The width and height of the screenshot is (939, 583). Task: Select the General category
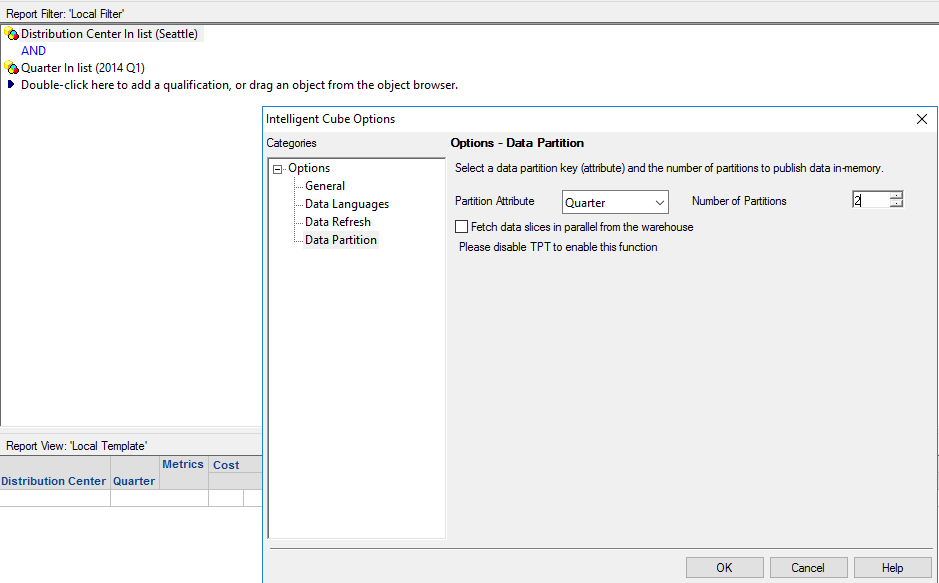[325, 185]
